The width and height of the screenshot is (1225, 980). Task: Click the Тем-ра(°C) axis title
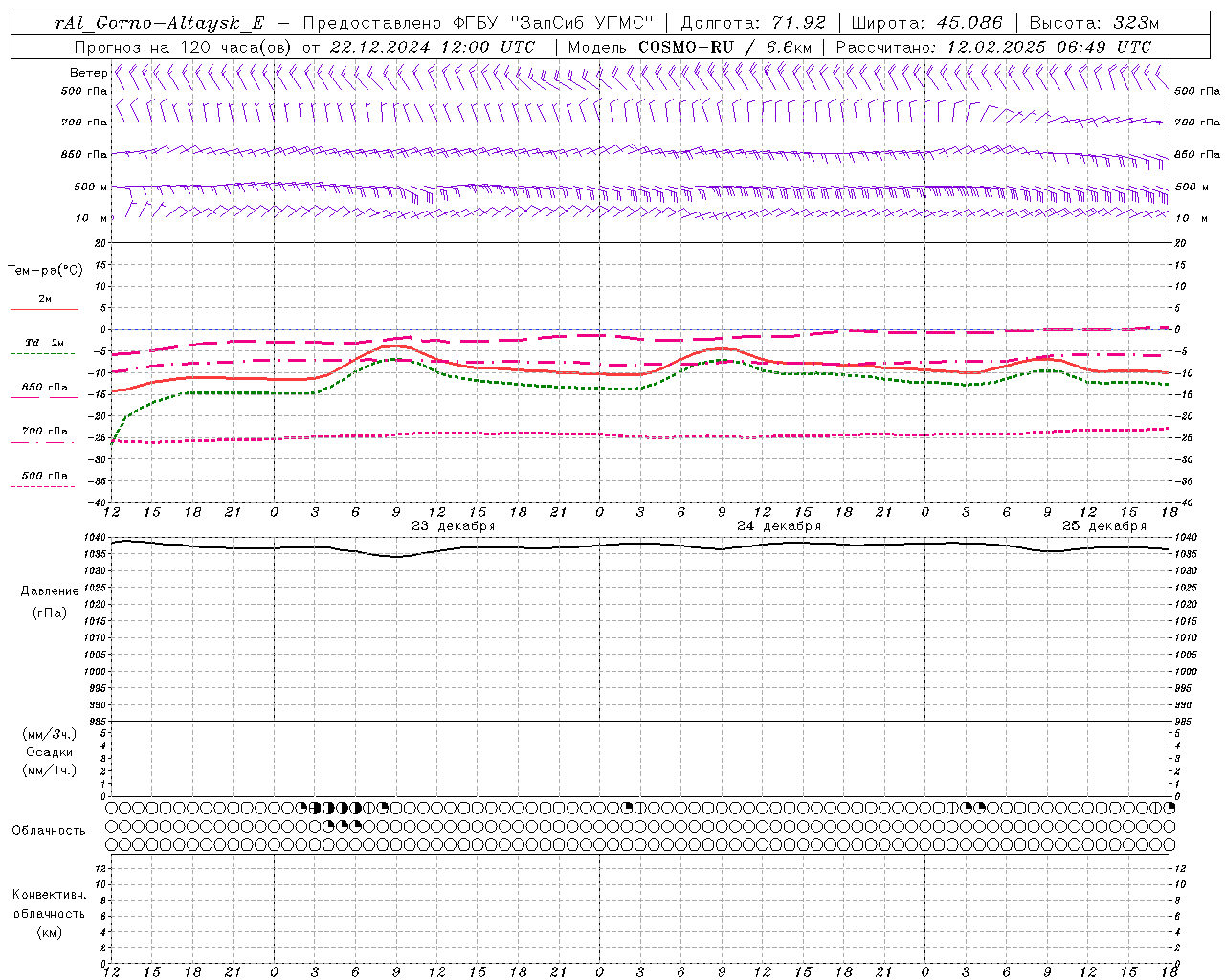click(x=45, y=271)
